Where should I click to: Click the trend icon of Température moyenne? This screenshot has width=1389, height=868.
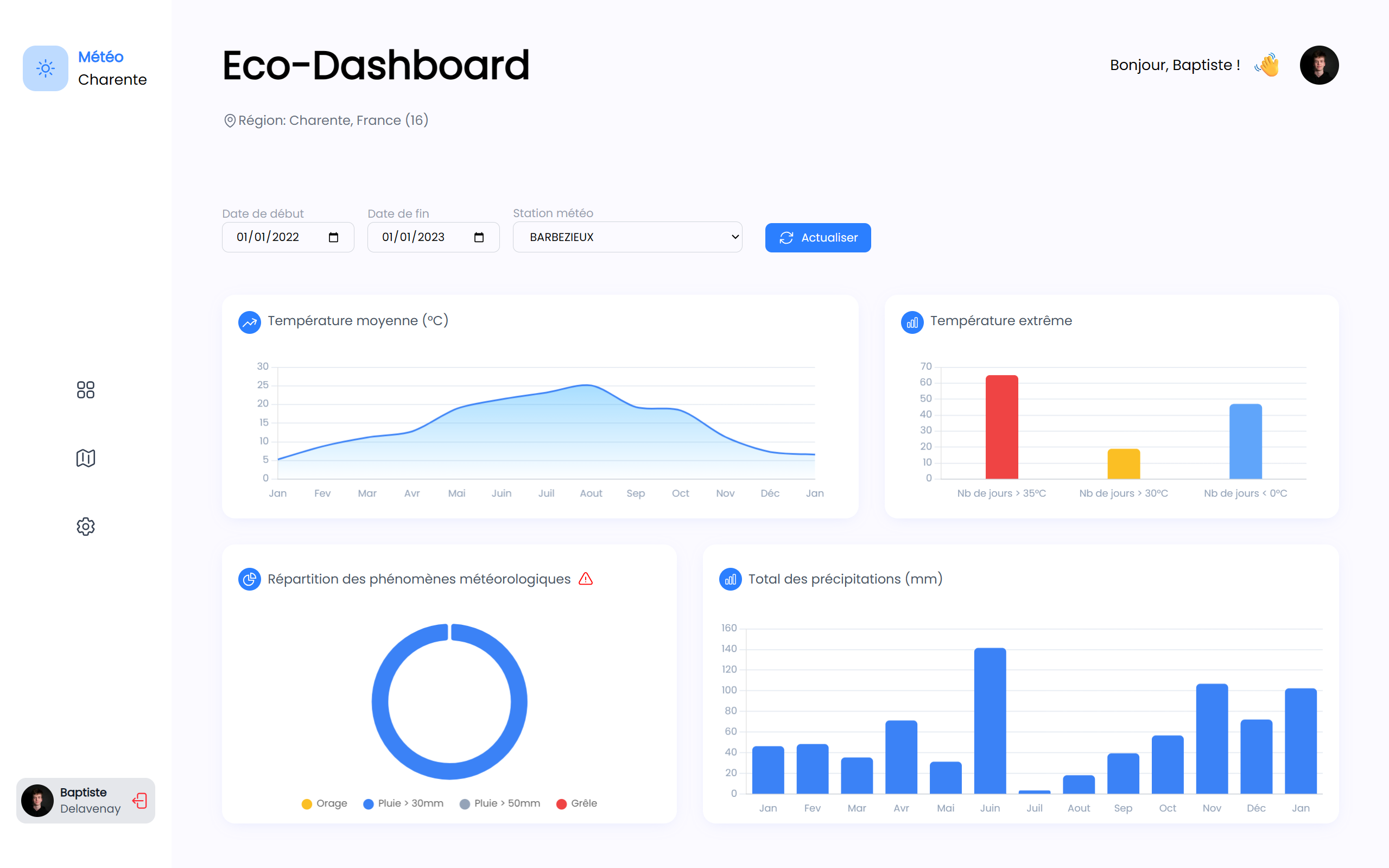pyautogui.click(x=249, y=321)
